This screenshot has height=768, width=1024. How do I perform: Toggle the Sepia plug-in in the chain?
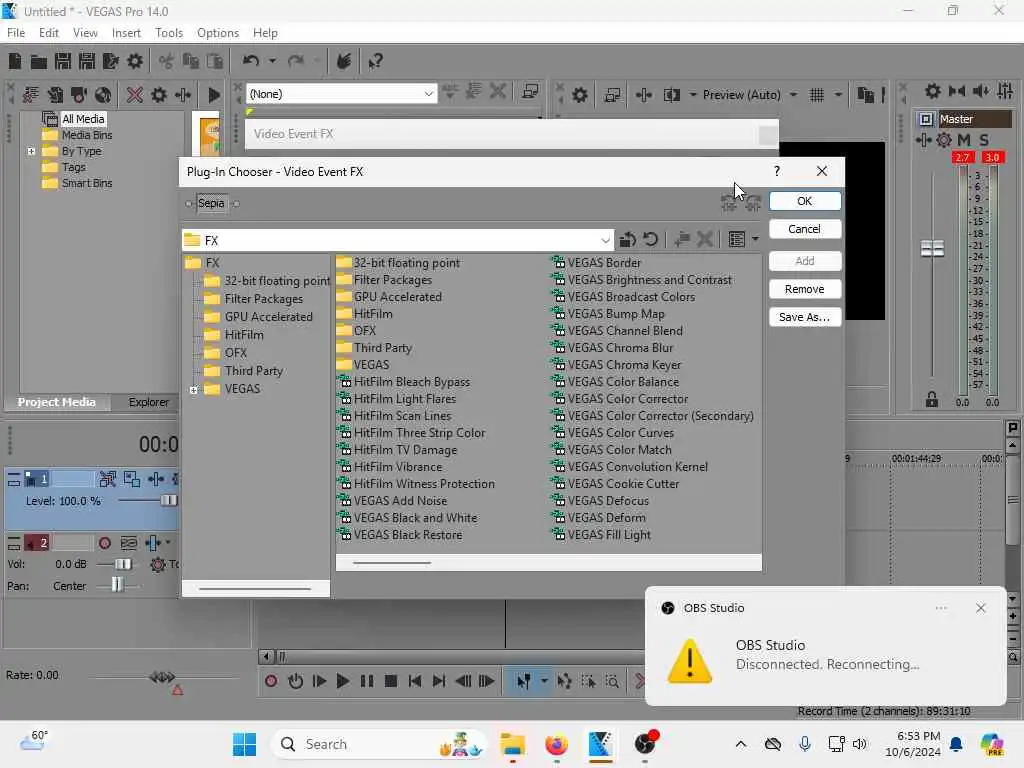pyautogui.click(x=211, y=203)
